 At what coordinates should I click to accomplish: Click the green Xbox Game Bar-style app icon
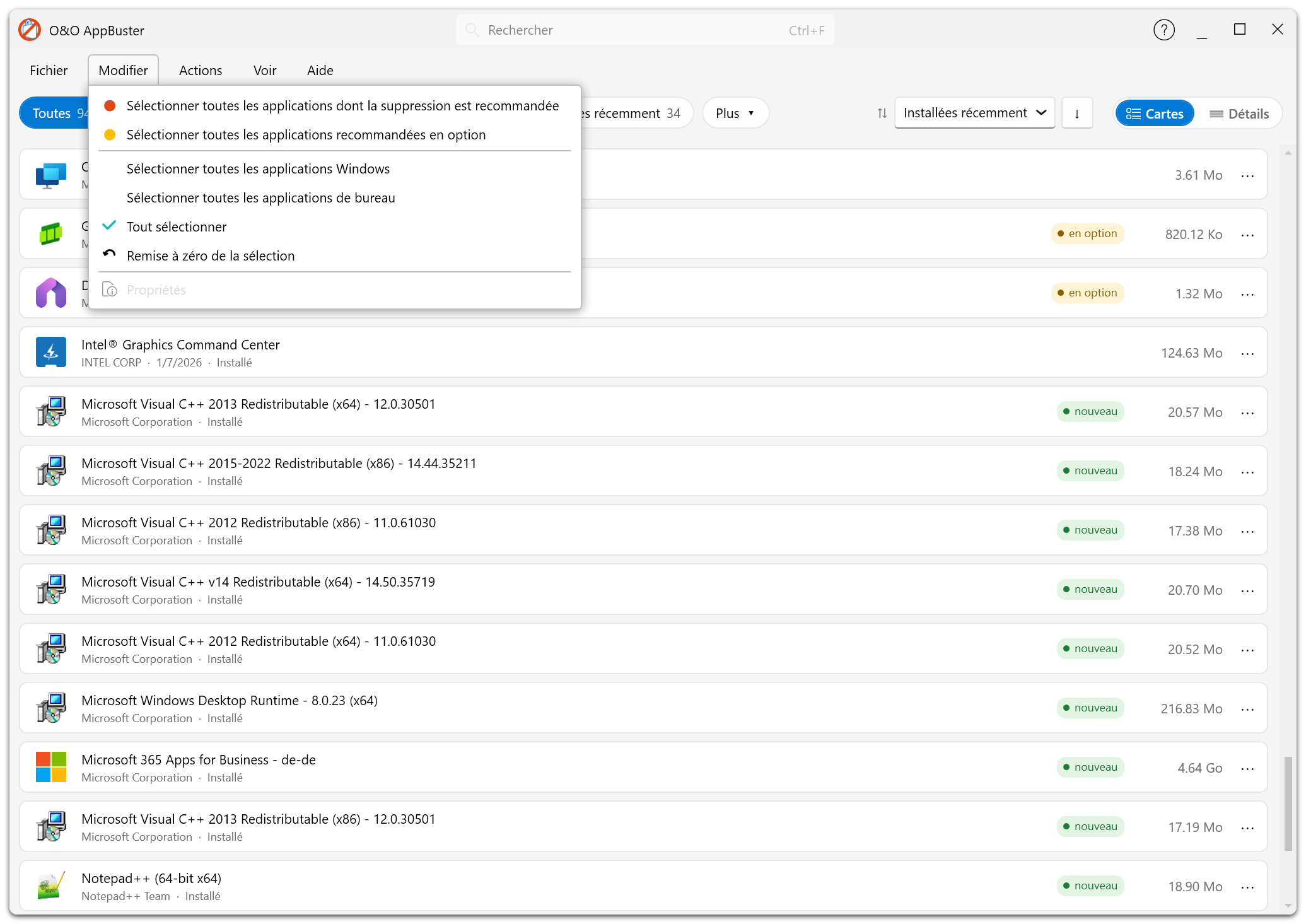(x=51, y=234)
